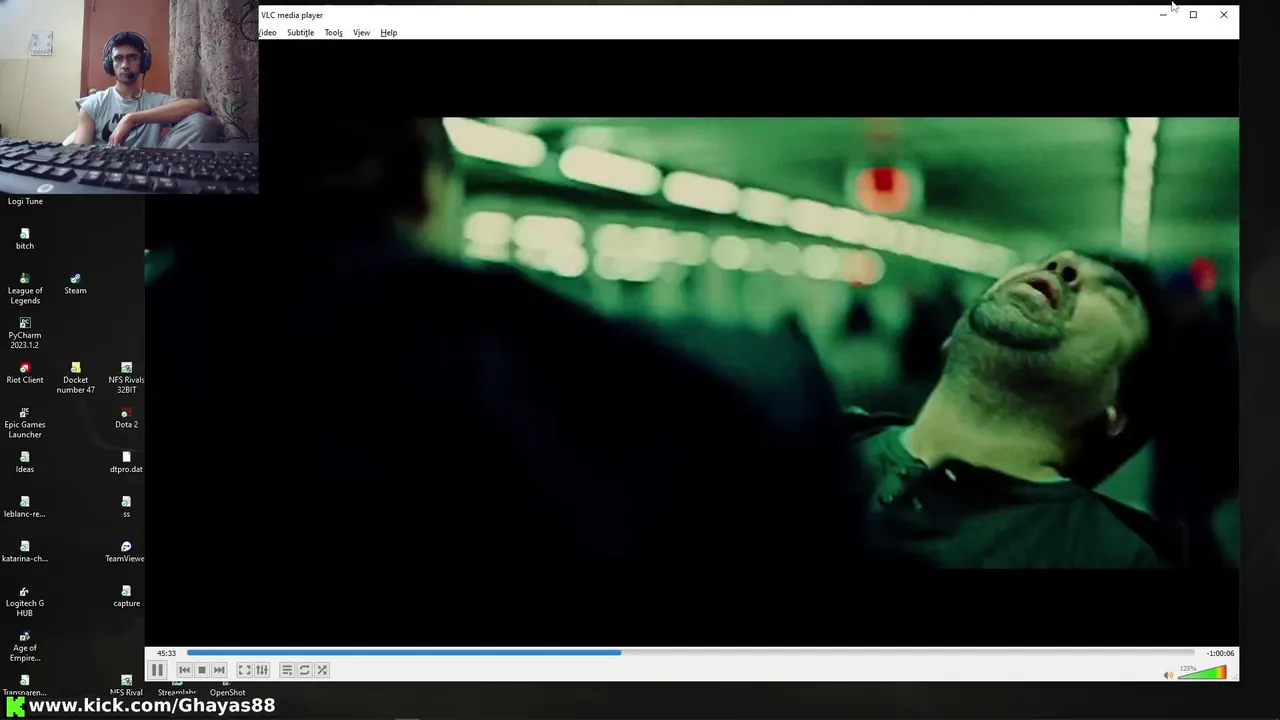Open the View menu
Viewport: 1280px width, 720px height.
pyautogui.click(x=361, y=33)
